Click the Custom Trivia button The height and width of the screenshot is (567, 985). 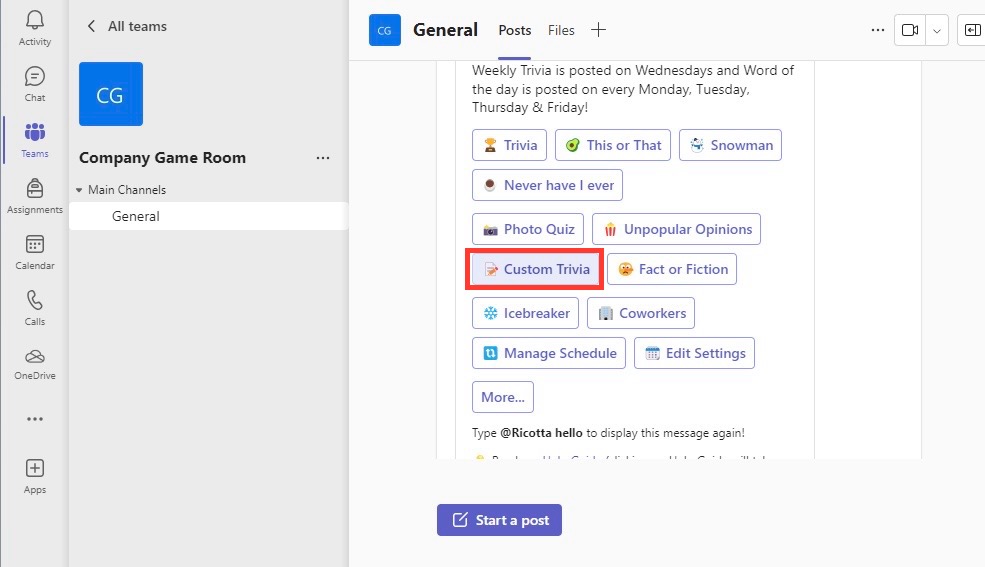535,269
